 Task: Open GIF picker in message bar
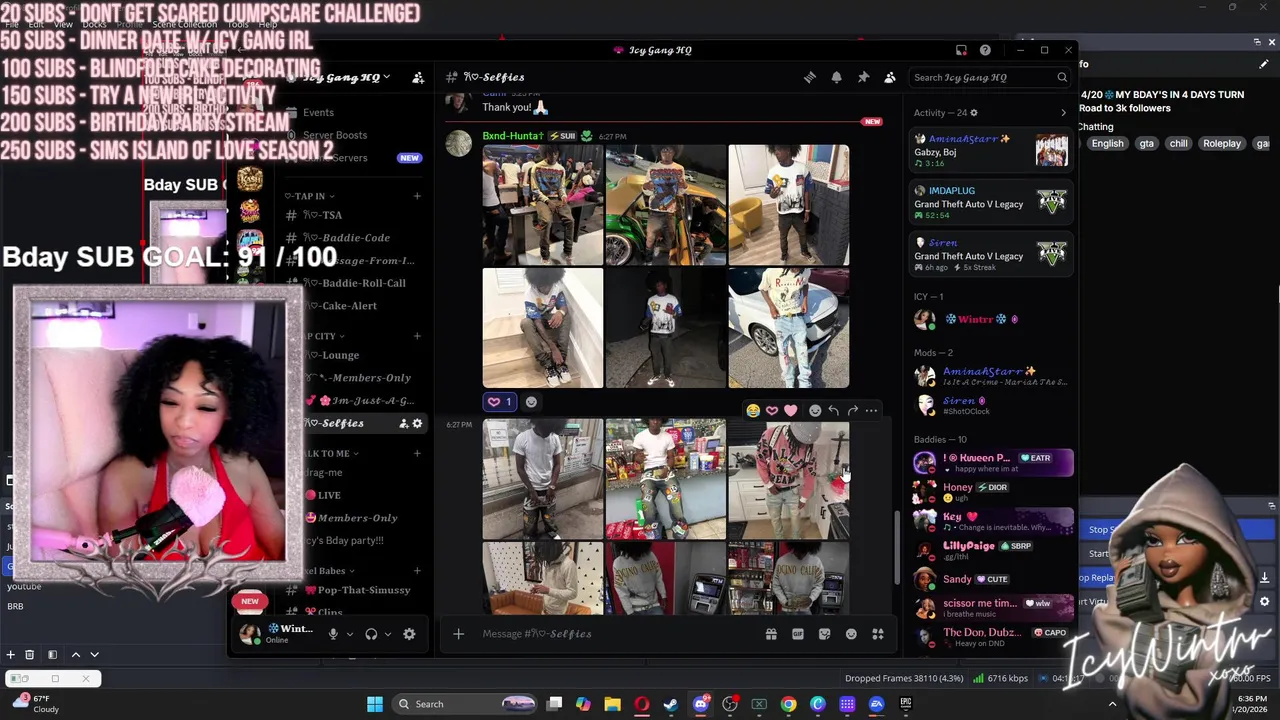798,634
